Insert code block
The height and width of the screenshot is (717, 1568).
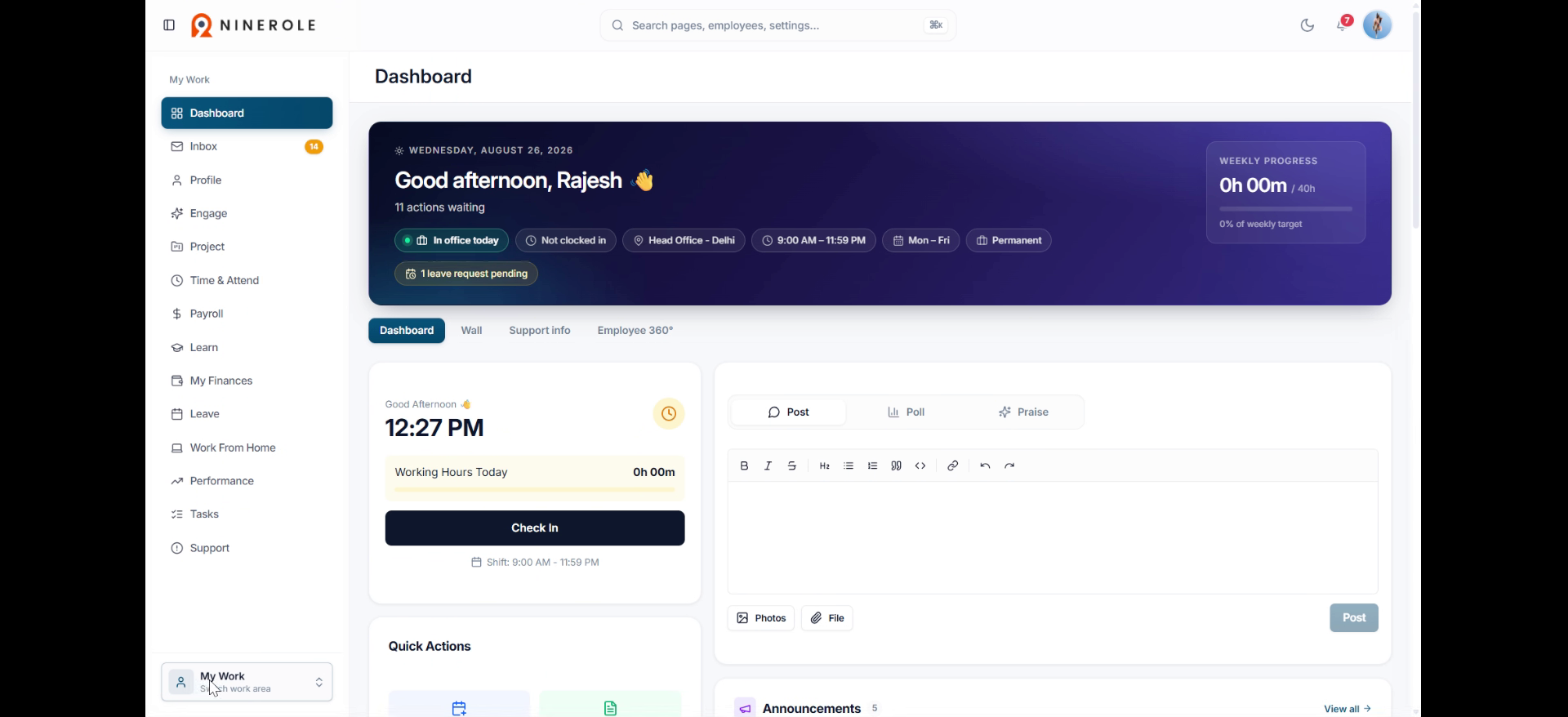tap(920, 465)
